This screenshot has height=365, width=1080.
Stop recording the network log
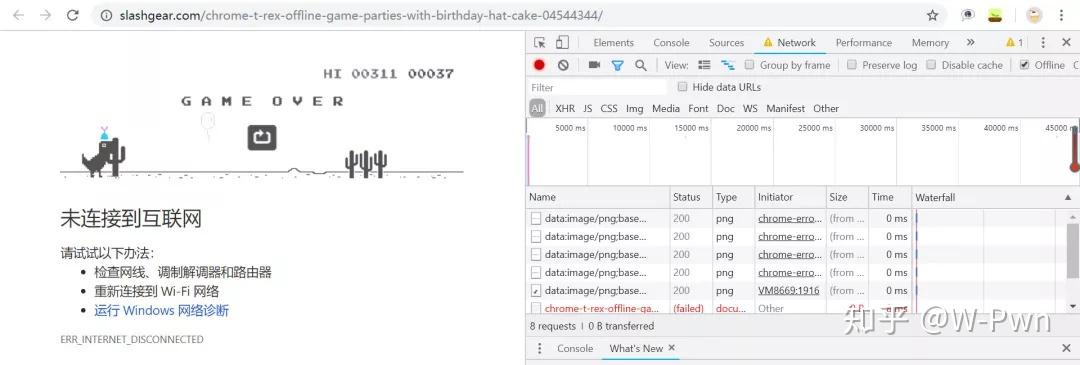(539, 65)
